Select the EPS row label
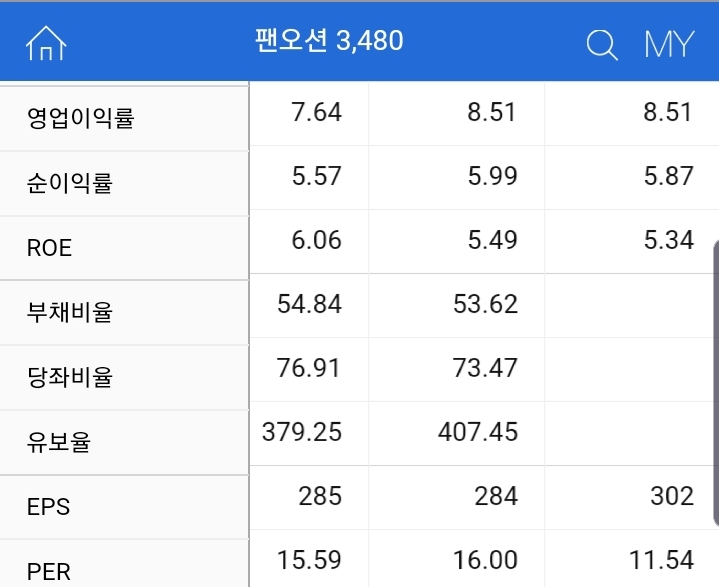This screenshot has height=587, width=719. tap(49, 507)
